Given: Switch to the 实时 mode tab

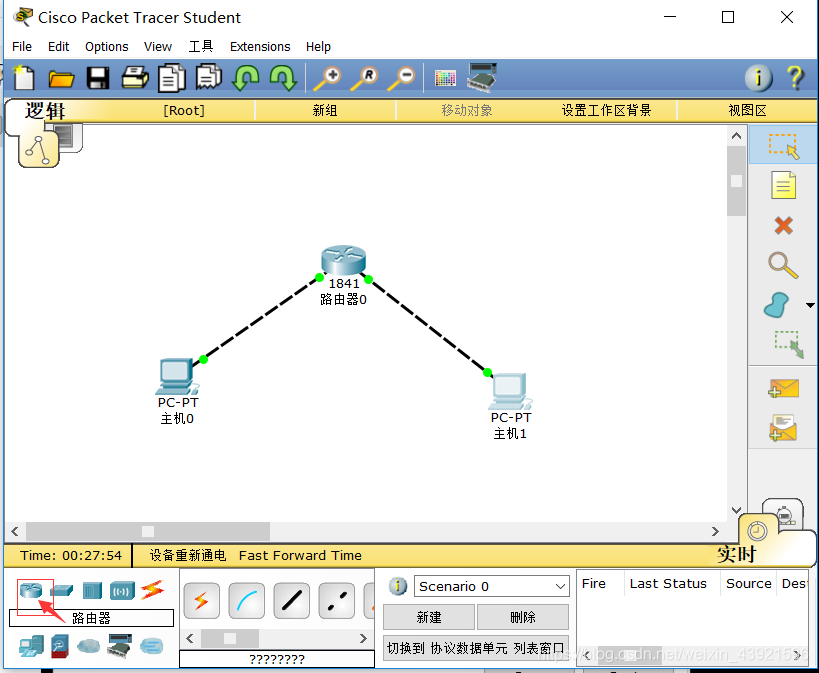Looking at the screenshot, I should [736, 553].
